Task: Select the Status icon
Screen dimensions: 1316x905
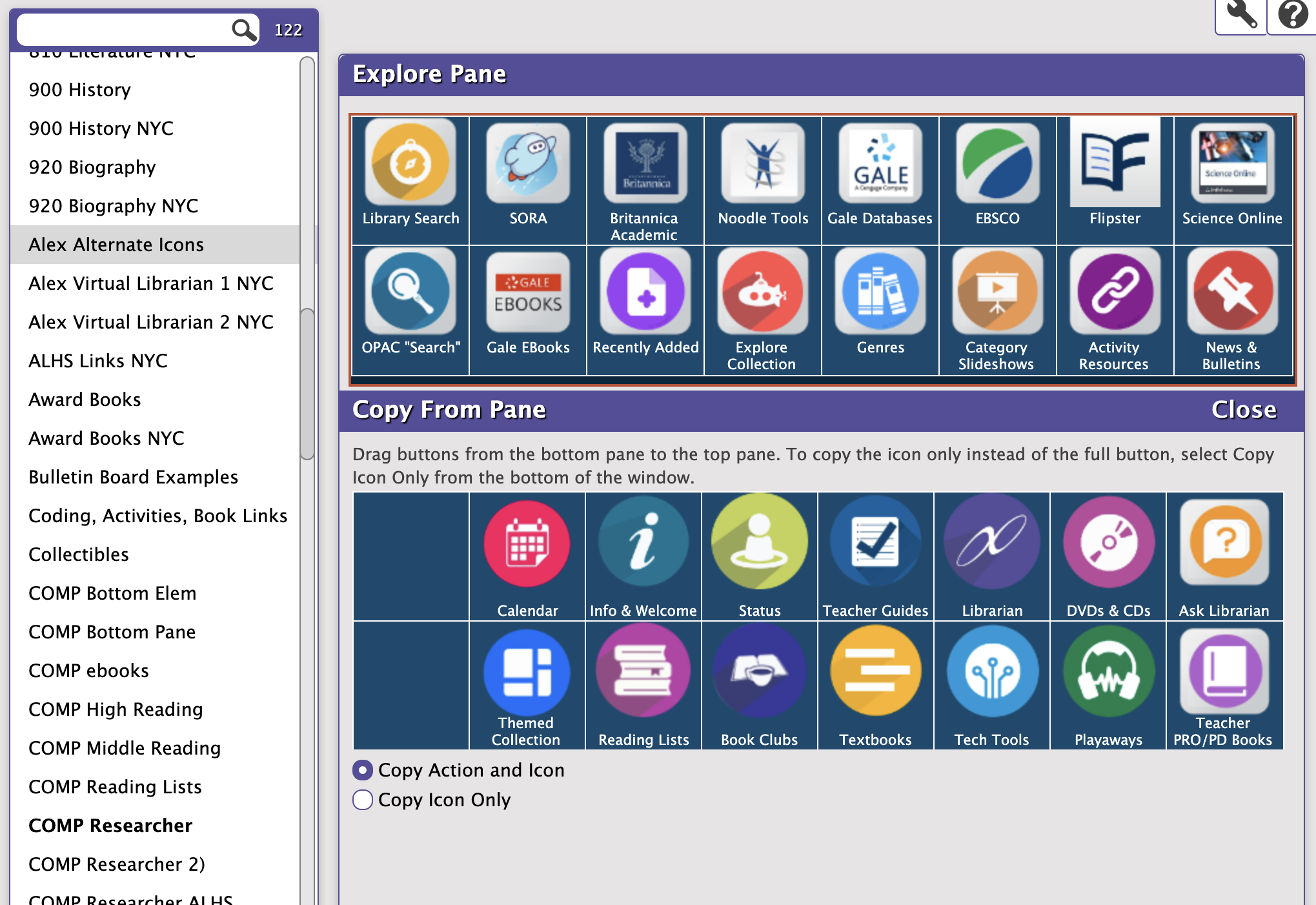Action: (760, 542)
